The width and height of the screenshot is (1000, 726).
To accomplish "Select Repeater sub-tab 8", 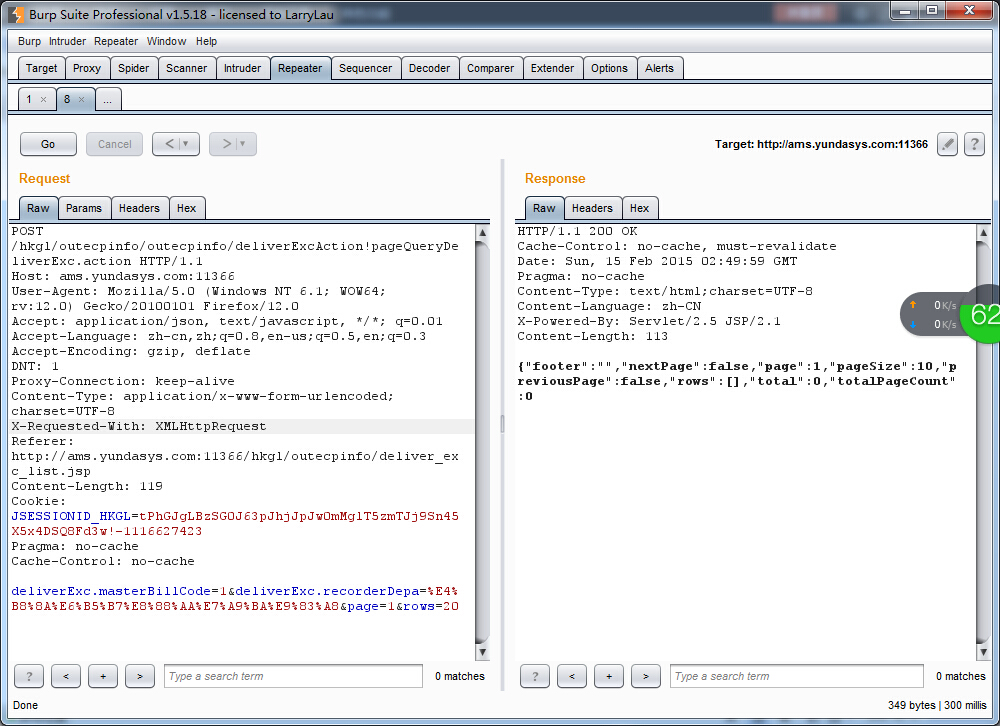I will (67, 100).
